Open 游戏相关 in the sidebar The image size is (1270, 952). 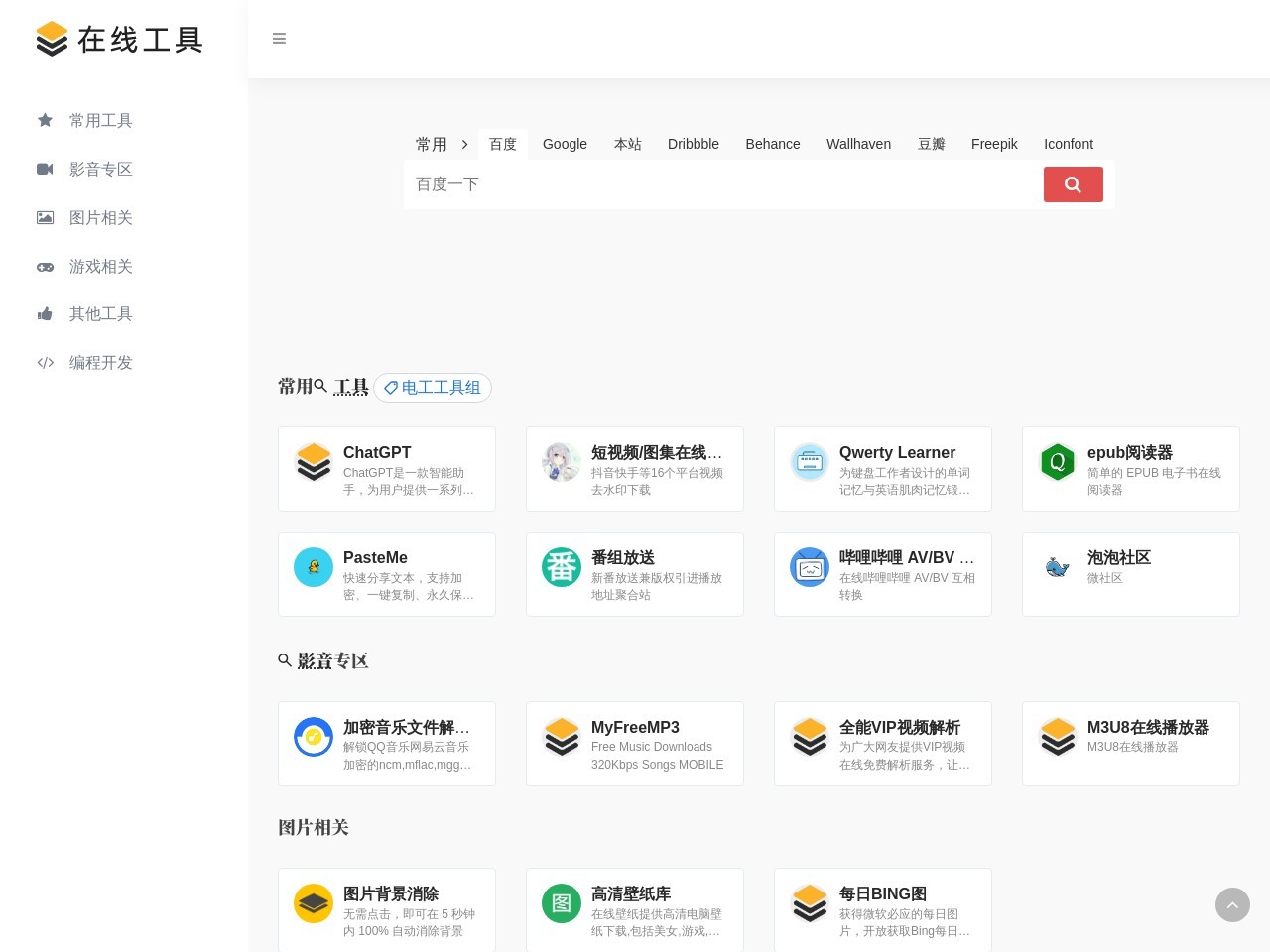pyautogui.click(x=101, y=266)
